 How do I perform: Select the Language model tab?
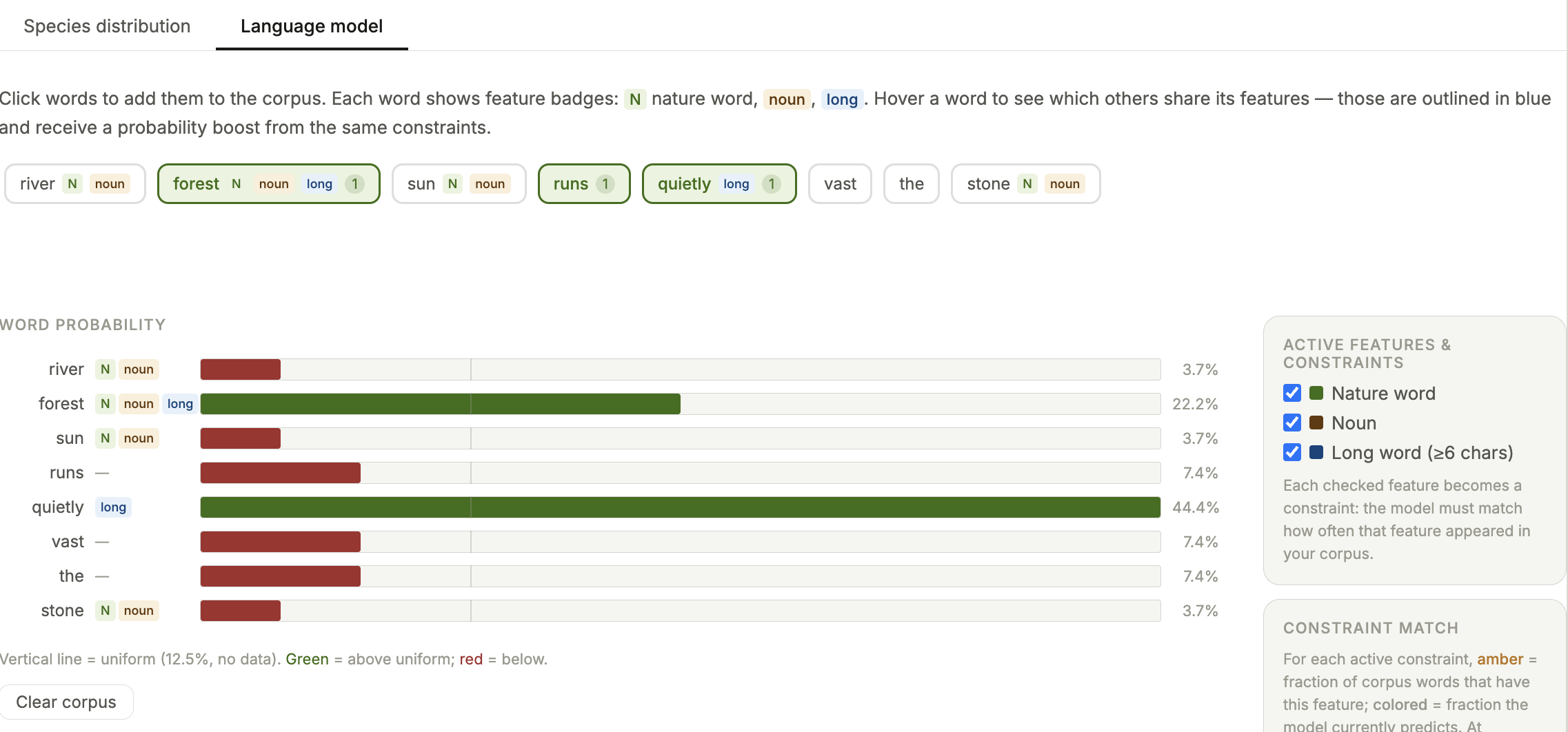[x=311, y=26]
